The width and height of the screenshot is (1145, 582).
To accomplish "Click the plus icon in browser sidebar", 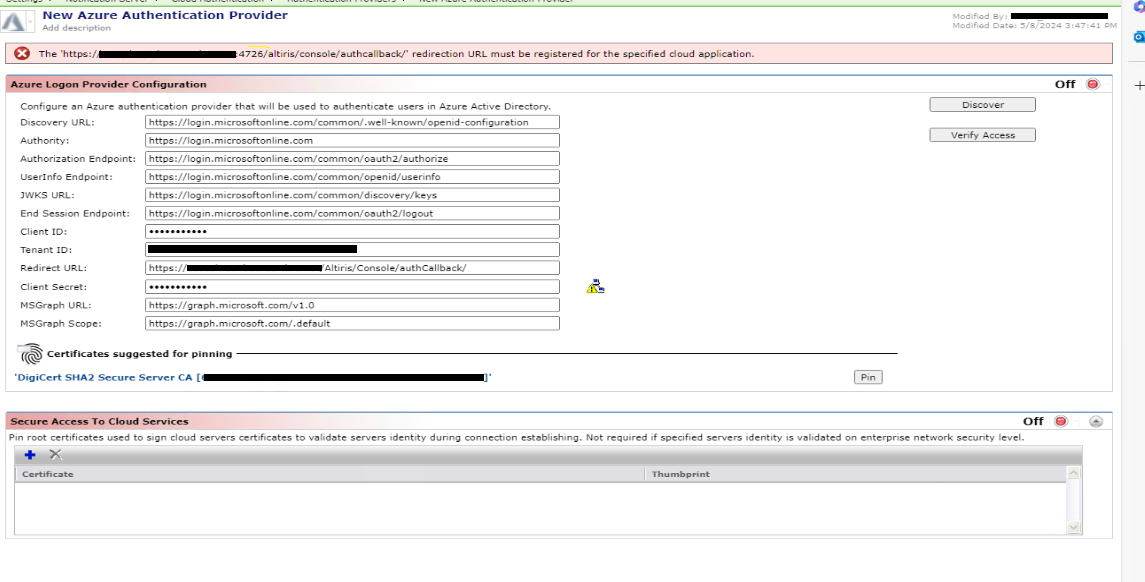I will coord(1138,85).
